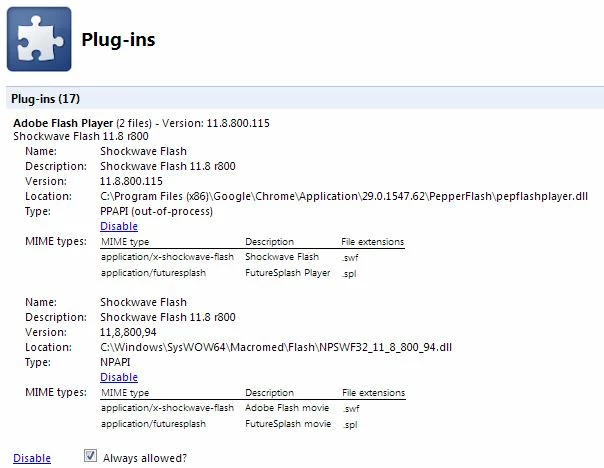The width and height of the screenshot is (604, 468).
Task: Click the NPSWF32_11_8_800_94.dll location path
Action: pos(276,347)
